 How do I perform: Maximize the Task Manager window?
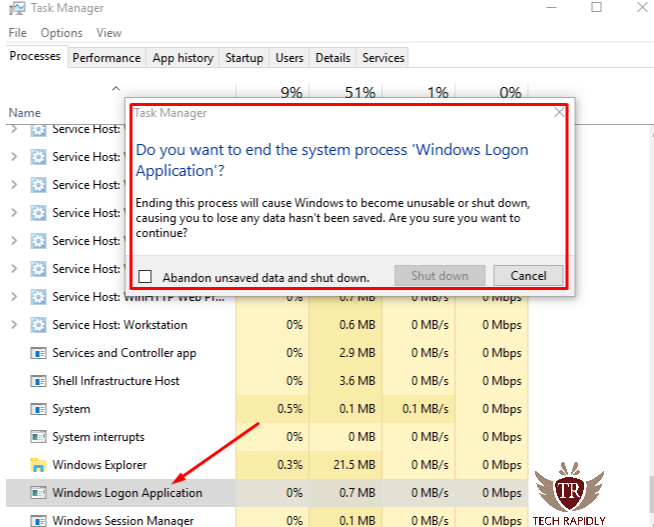596,8
